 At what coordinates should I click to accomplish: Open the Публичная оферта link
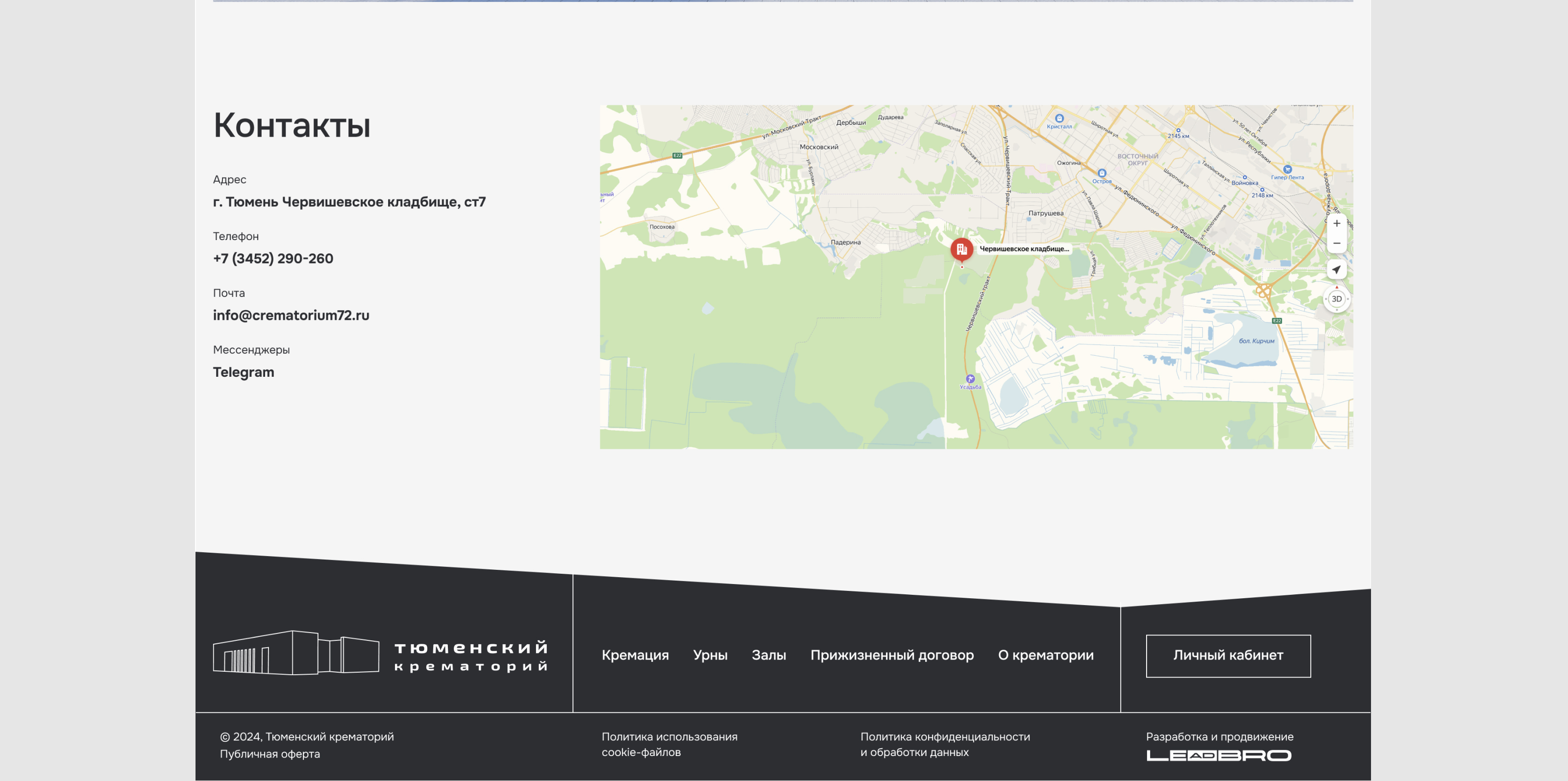pyautogui.click(x=269, y=754)
